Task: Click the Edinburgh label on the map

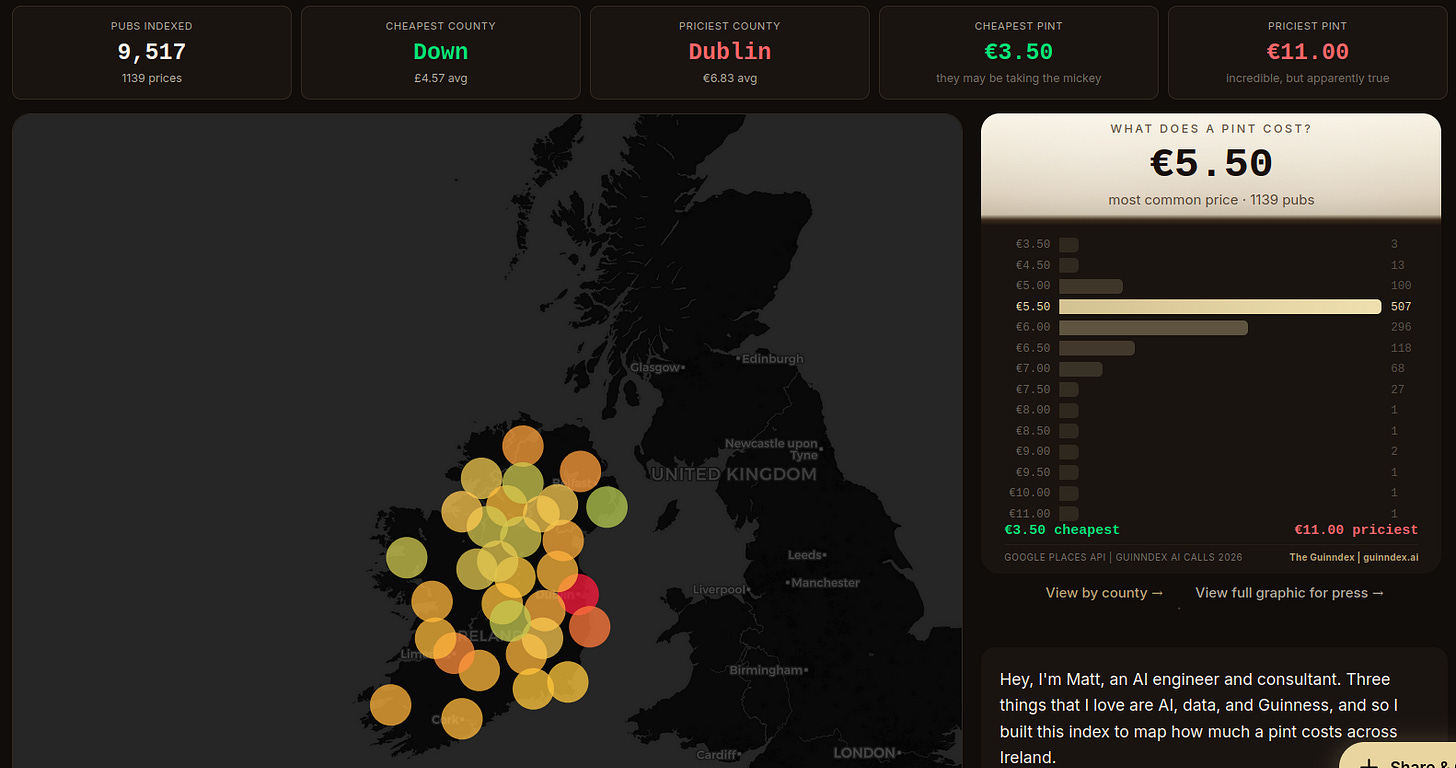Action: click(x=772, y=359)
